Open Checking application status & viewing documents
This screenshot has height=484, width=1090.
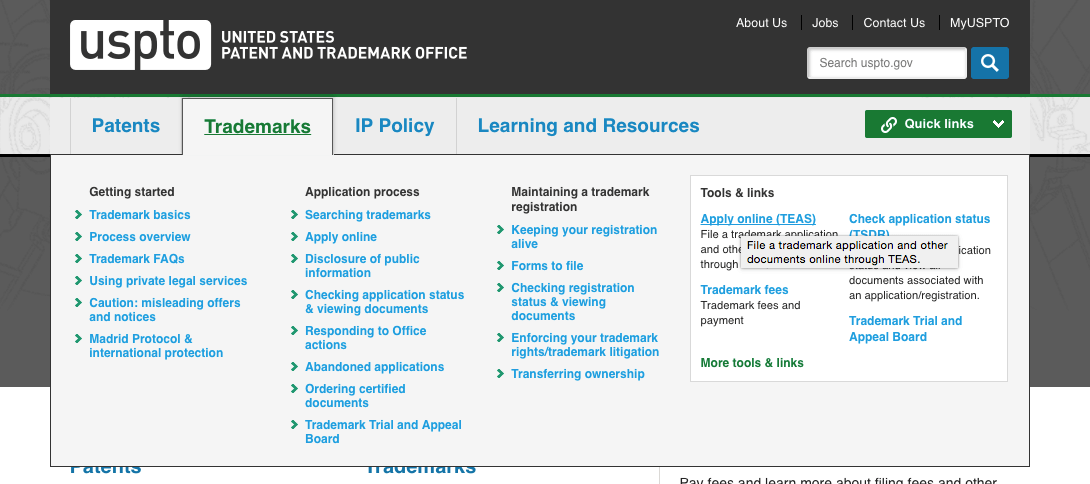point(384,302)
